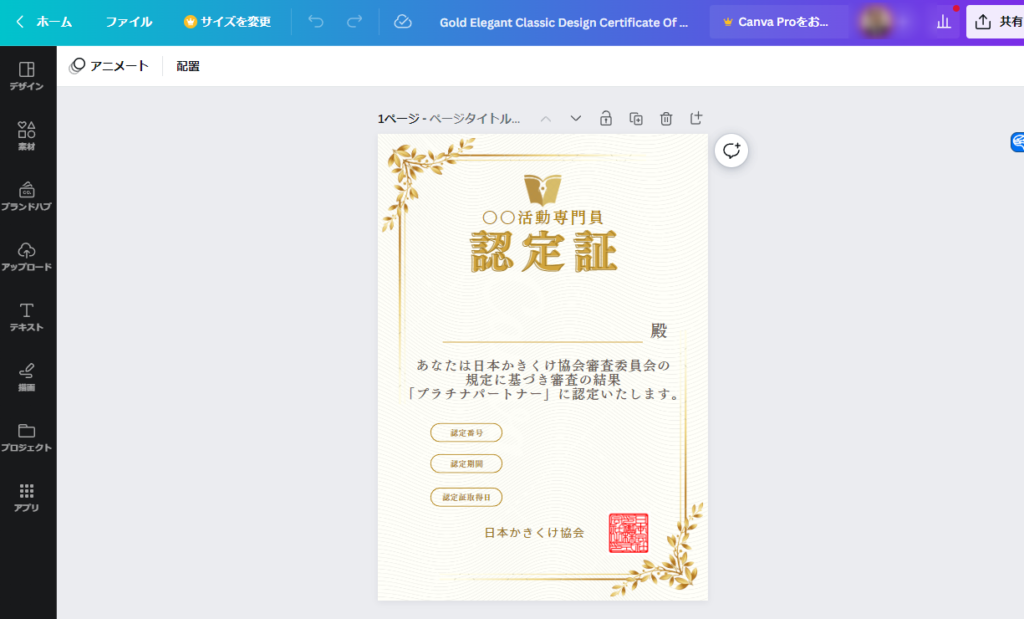The height and width of the screenshot is (619, 1024).
Task: Open the プロジェクト folder panel
Action: point(27,437)
